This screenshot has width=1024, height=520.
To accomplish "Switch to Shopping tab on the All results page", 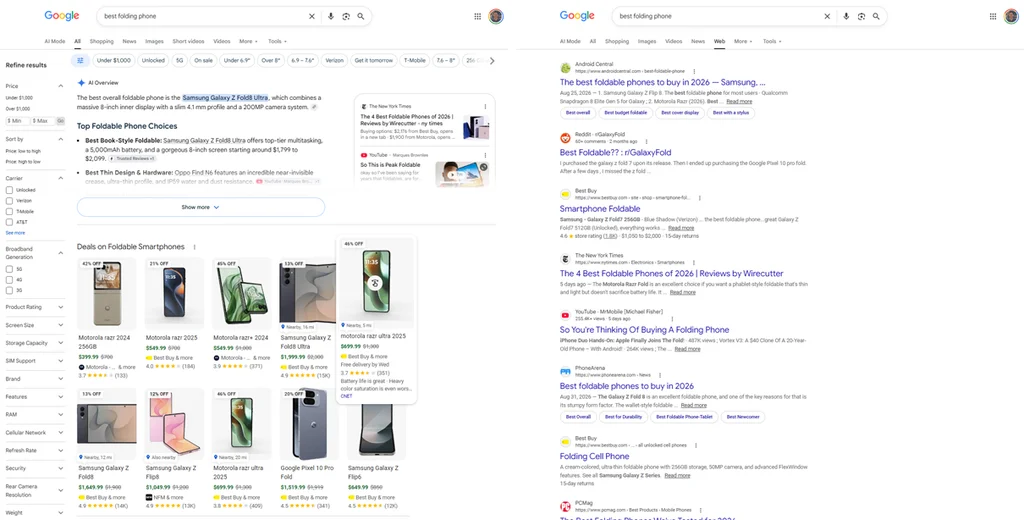I will point(101,41).
